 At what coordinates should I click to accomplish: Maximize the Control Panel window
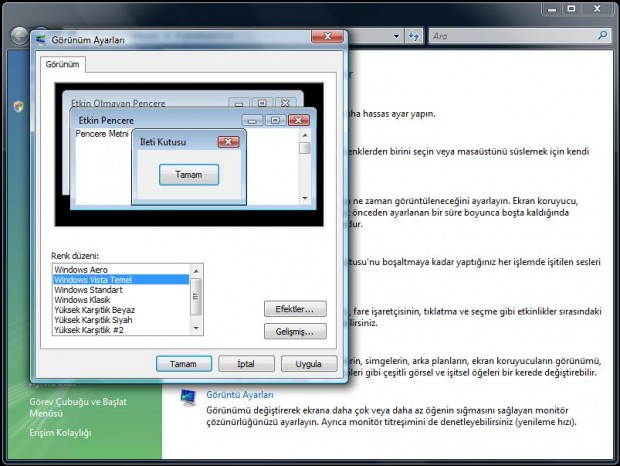(x=572, y=9)
